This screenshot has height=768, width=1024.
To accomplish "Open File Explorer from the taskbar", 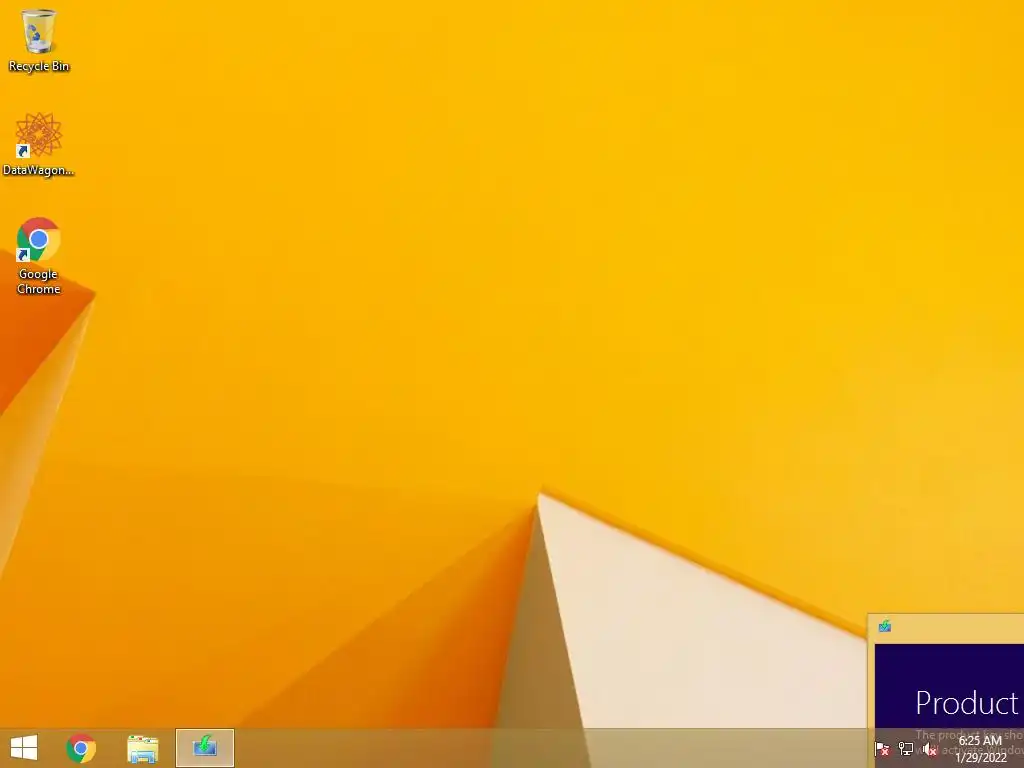I will click(142, 748).
